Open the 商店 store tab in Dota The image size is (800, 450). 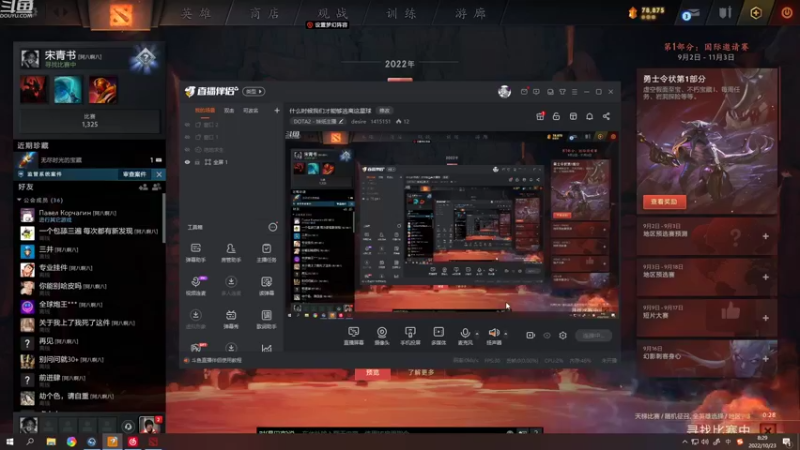(265, 13)
